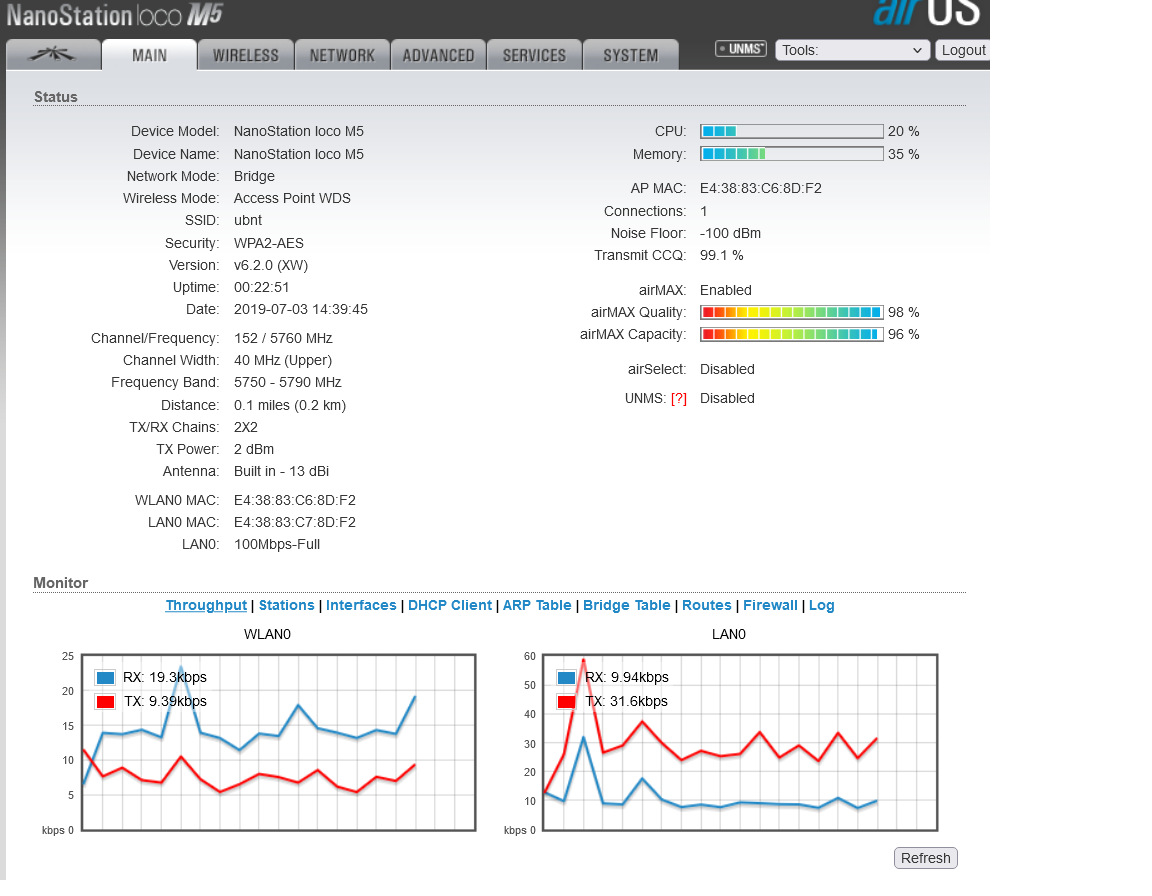The image size is (1152, 896).
Task: Open the Ubiquiti logo tab
Action: point(53,55)
